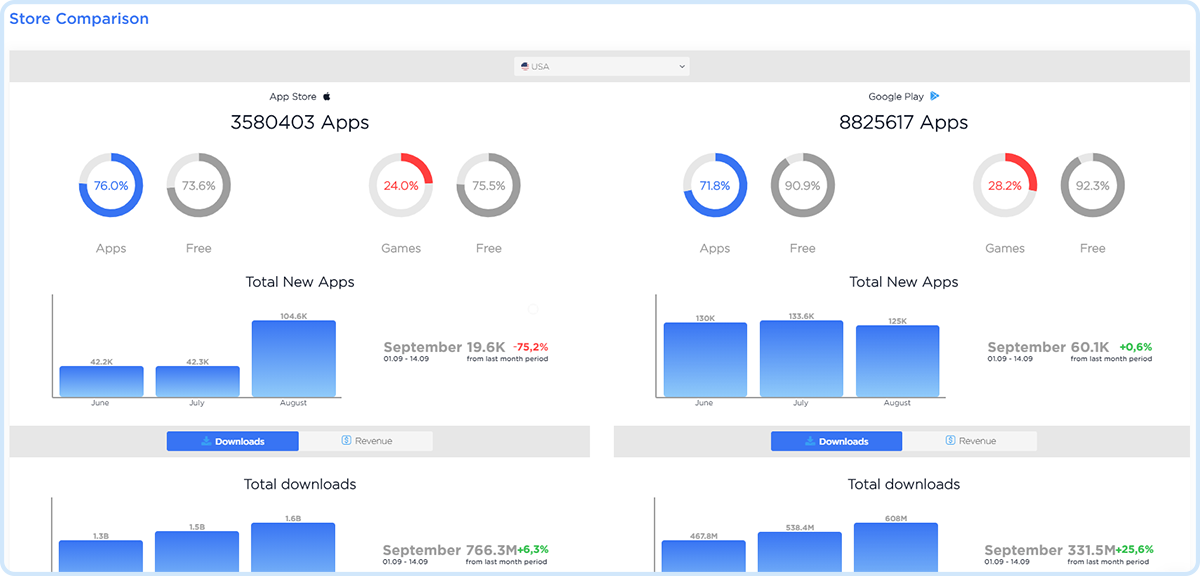Click the Google Play 608M downloads bar
Image resolution: width=1200 pixels, height=576 pixels.
pos(896,548)
